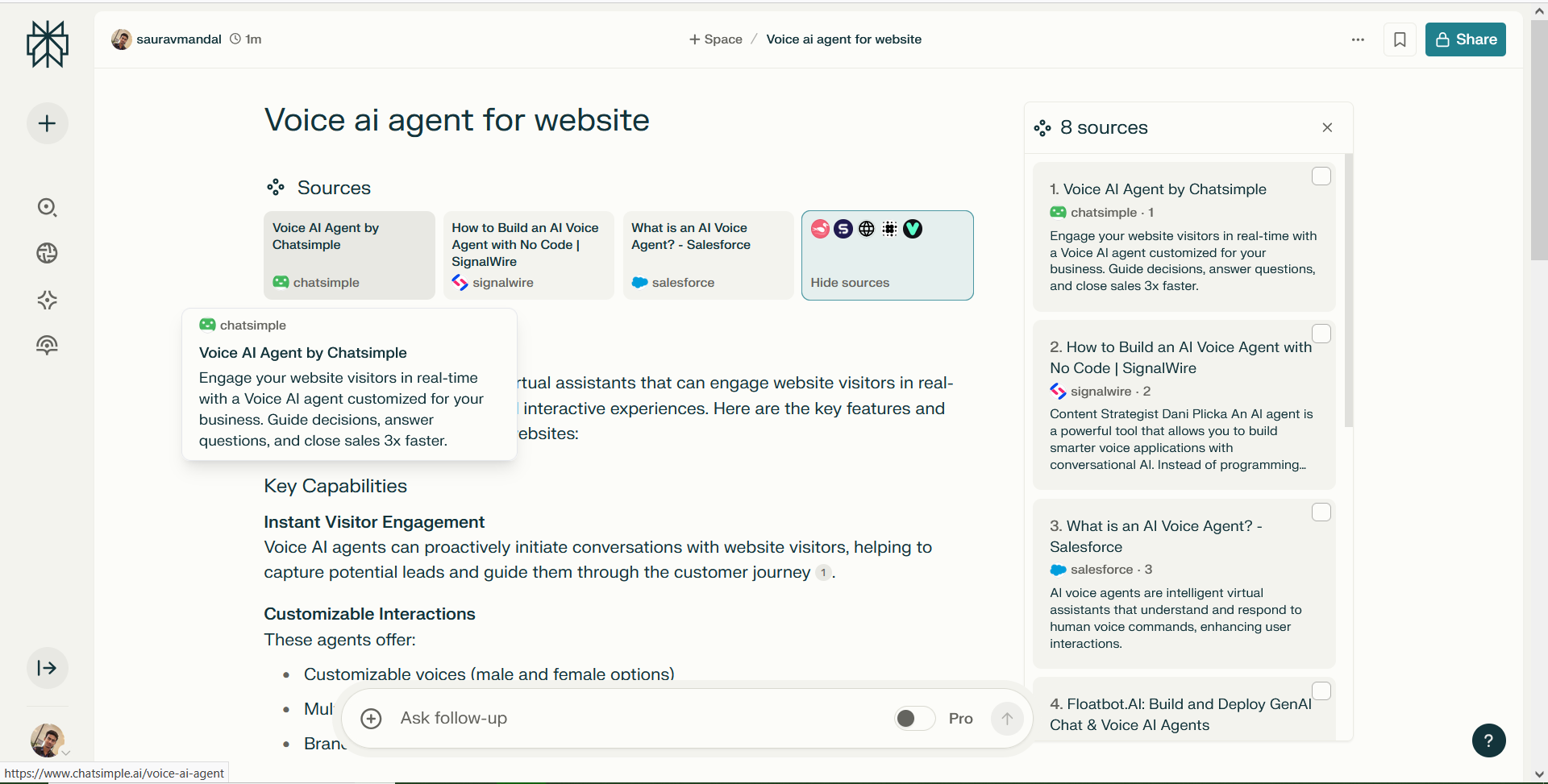
Task: Select the SignalWire source checkbox
Action: point(1321,333)
